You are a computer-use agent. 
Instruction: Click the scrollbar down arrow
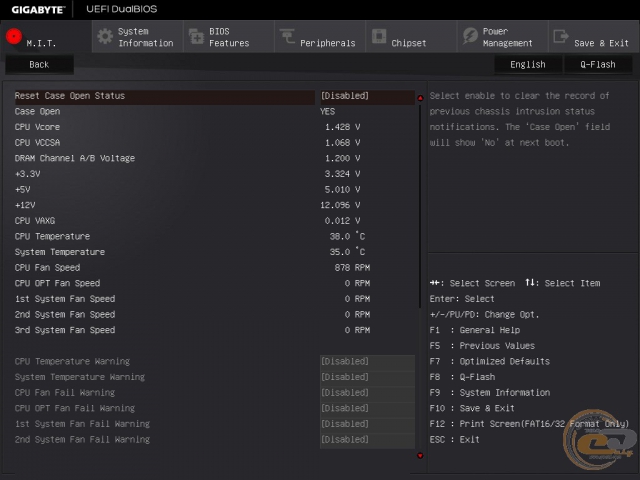(x=420, y=455)
